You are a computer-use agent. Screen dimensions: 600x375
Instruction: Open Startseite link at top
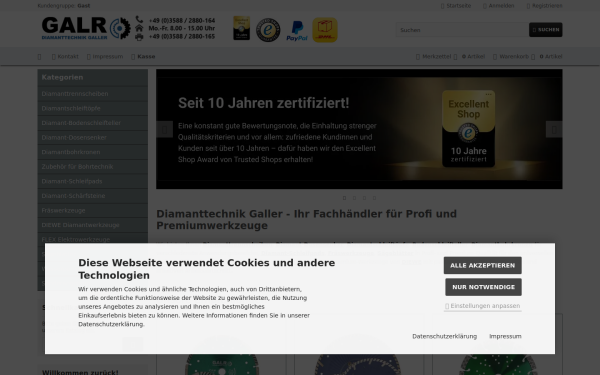point(456,6)
